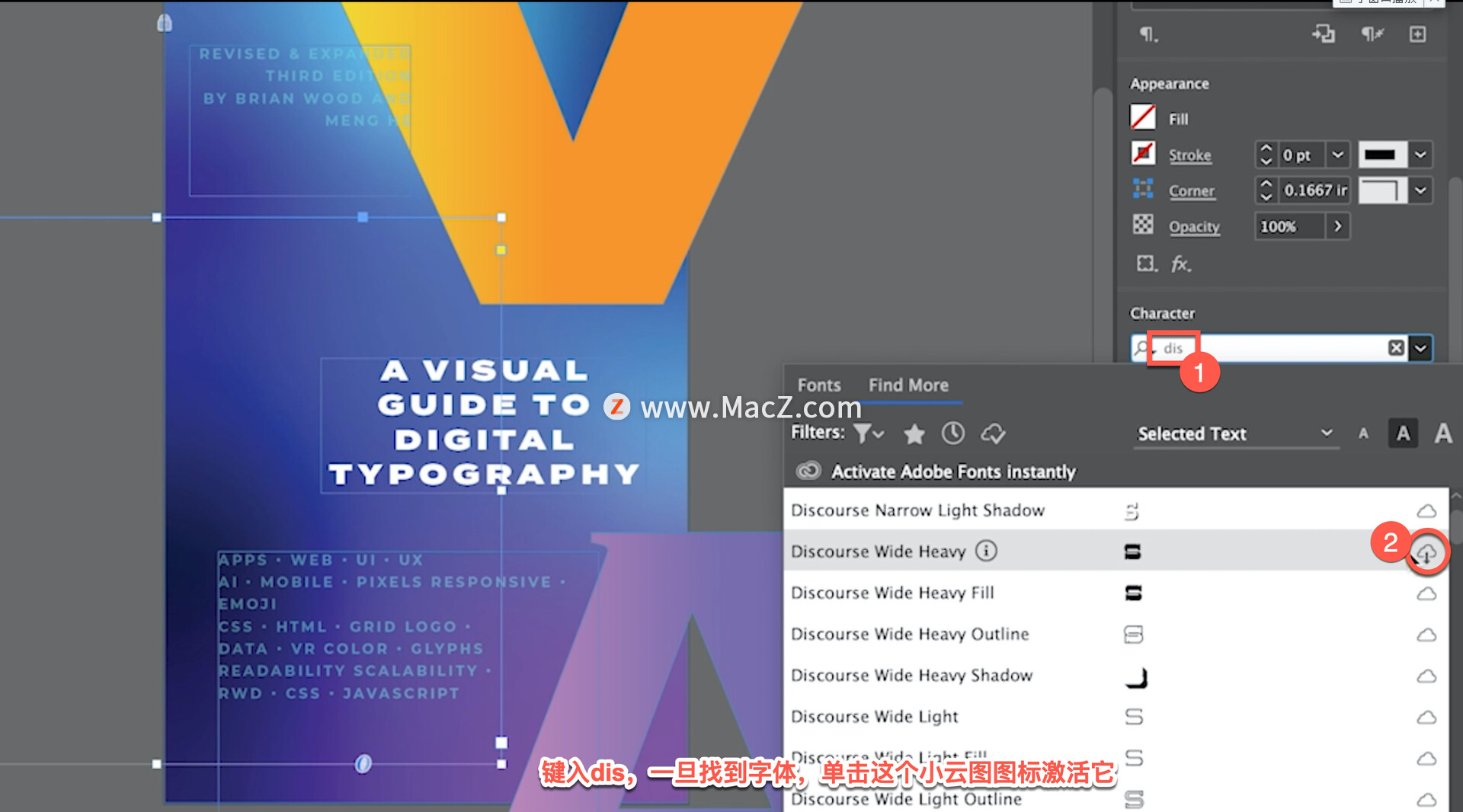
Task: Open the Stroke options link
Action: (1189, 155)
